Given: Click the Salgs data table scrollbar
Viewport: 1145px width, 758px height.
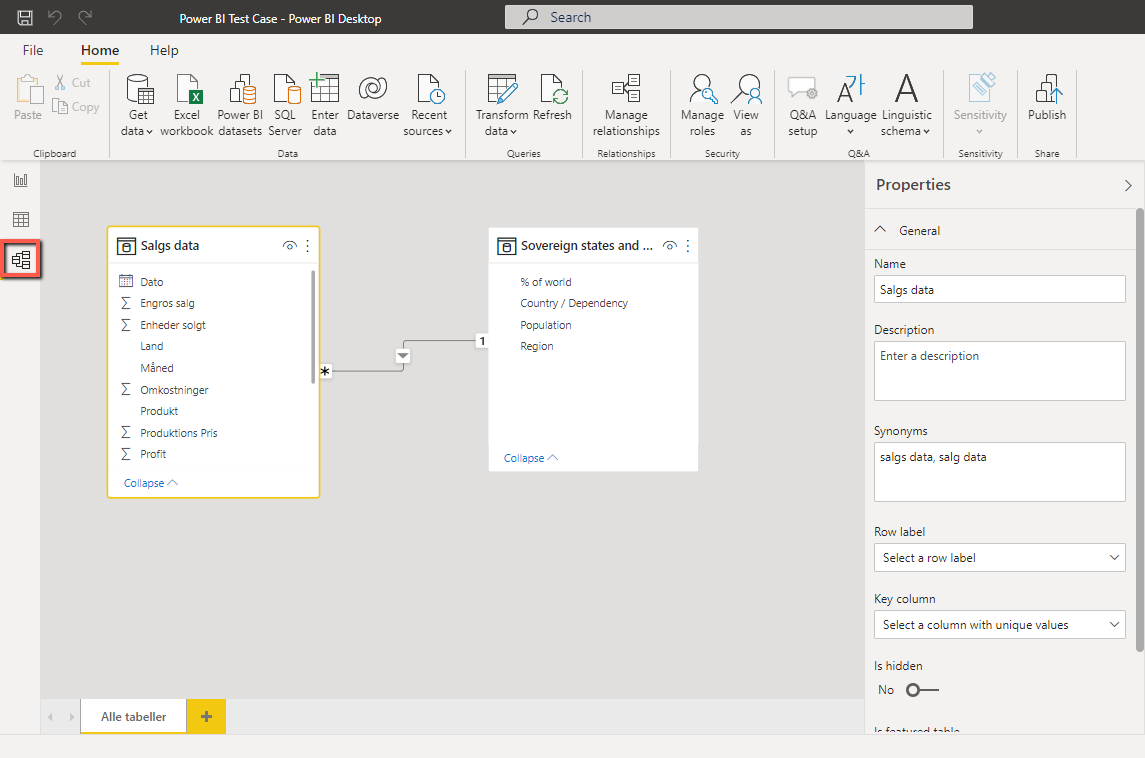Looking at the screenshot, I should [313, 326].
